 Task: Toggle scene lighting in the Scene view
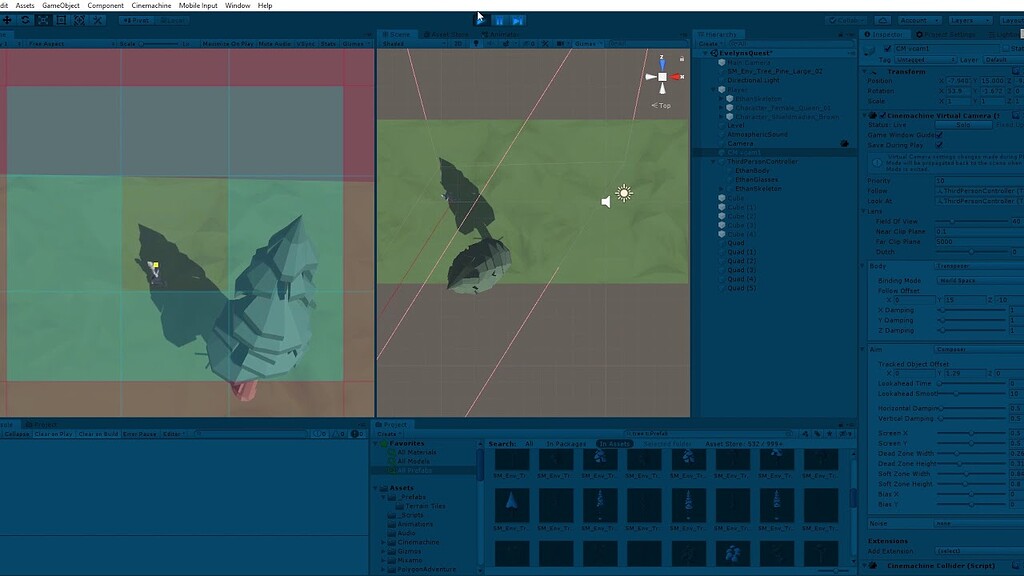pyautogui.click(x=477, y=42)
